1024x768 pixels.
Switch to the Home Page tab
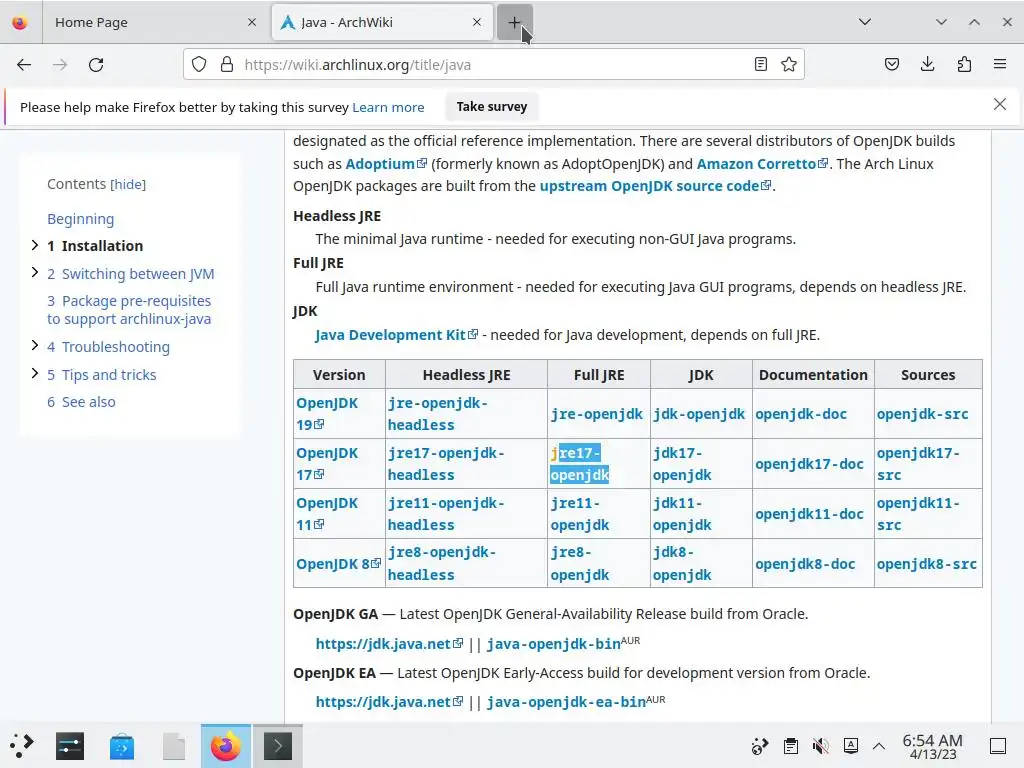[x=153, y=22]
